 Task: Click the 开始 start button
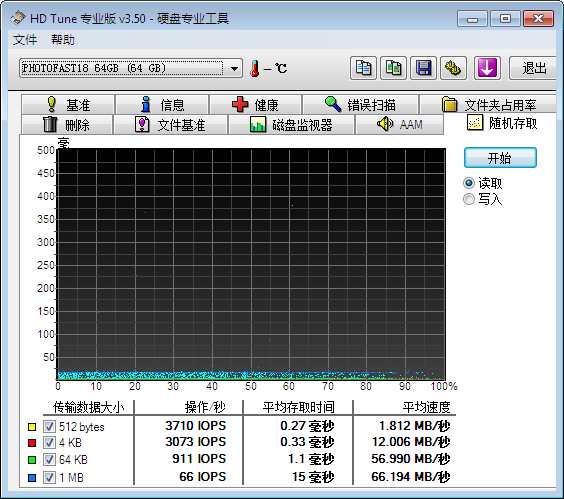500,158
